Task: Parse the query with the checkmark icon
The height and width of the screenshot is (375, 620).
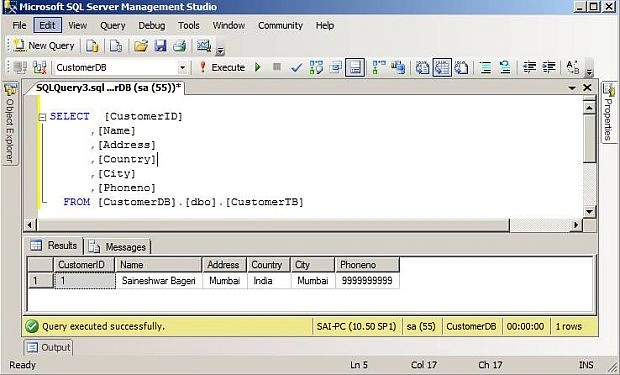Action: (x=296, y=68)
